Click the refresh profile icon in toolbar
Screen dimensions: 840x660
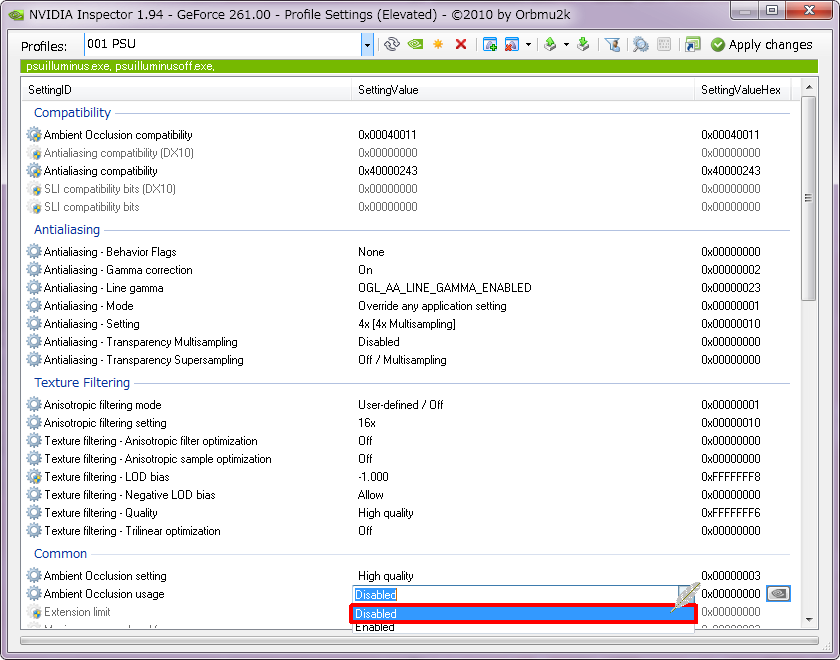pos(392,44)
